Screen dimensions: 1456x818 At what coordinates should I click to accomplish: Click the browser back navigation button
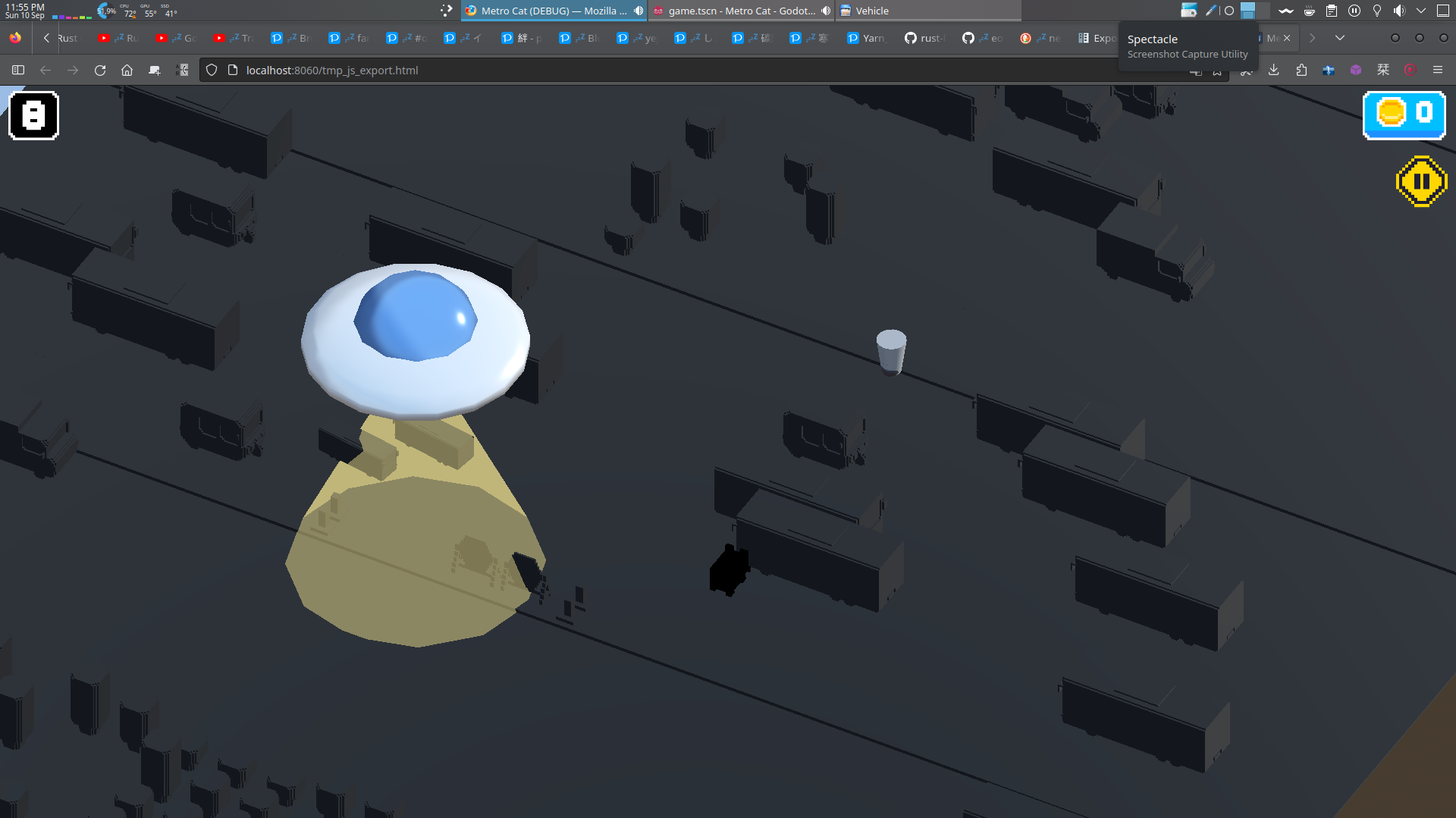pyautogui.click(x=45, y=70)
